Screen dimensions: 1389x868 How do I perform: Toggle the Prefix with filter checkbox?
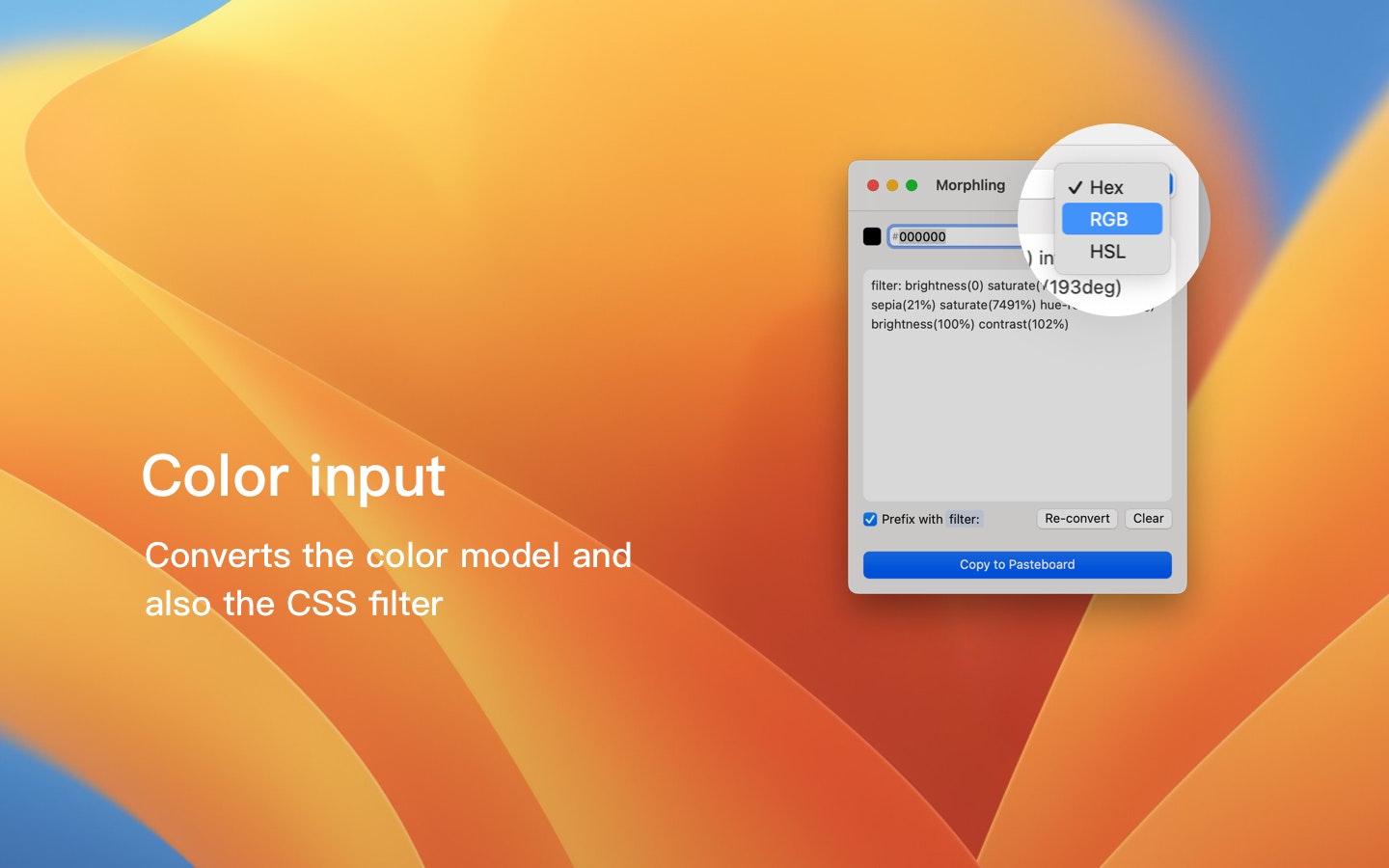pos(870,519)
